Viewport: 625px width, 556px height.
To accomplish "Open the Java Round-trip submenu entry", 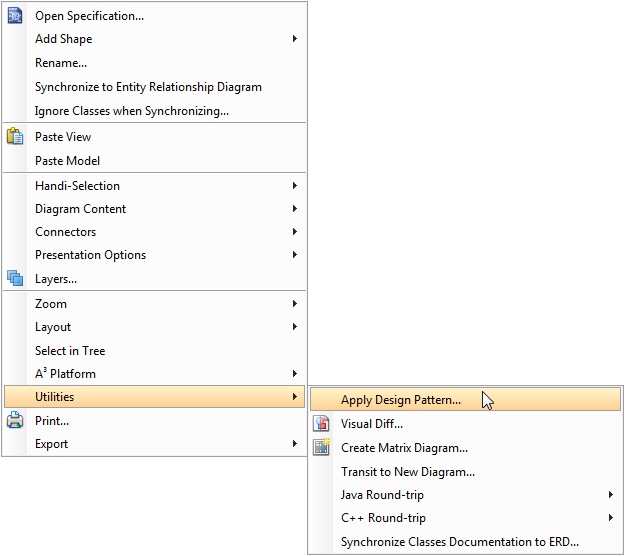I will pos(465,495).
